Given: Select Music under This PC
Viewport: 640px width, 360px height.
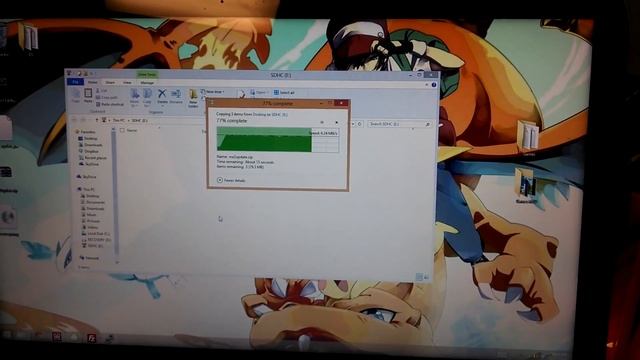Looking at the screenshot, I should (x=89, y=215).
